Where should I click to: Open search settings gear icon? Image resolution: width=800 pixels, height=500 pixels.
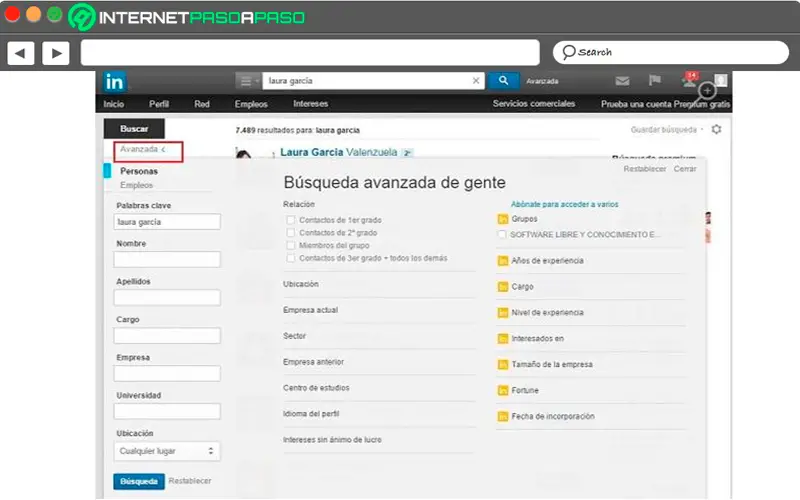[x=716, y=130]
